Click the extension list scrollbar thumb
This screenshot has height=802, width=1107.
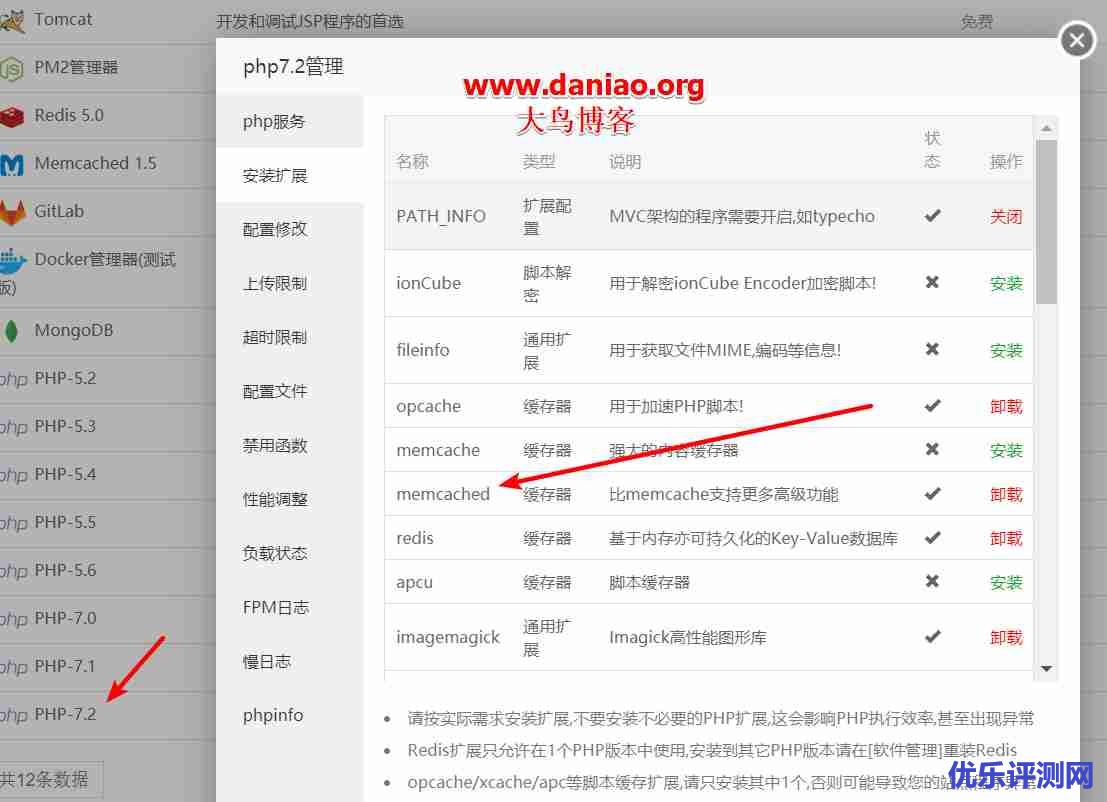(1046, 222)
